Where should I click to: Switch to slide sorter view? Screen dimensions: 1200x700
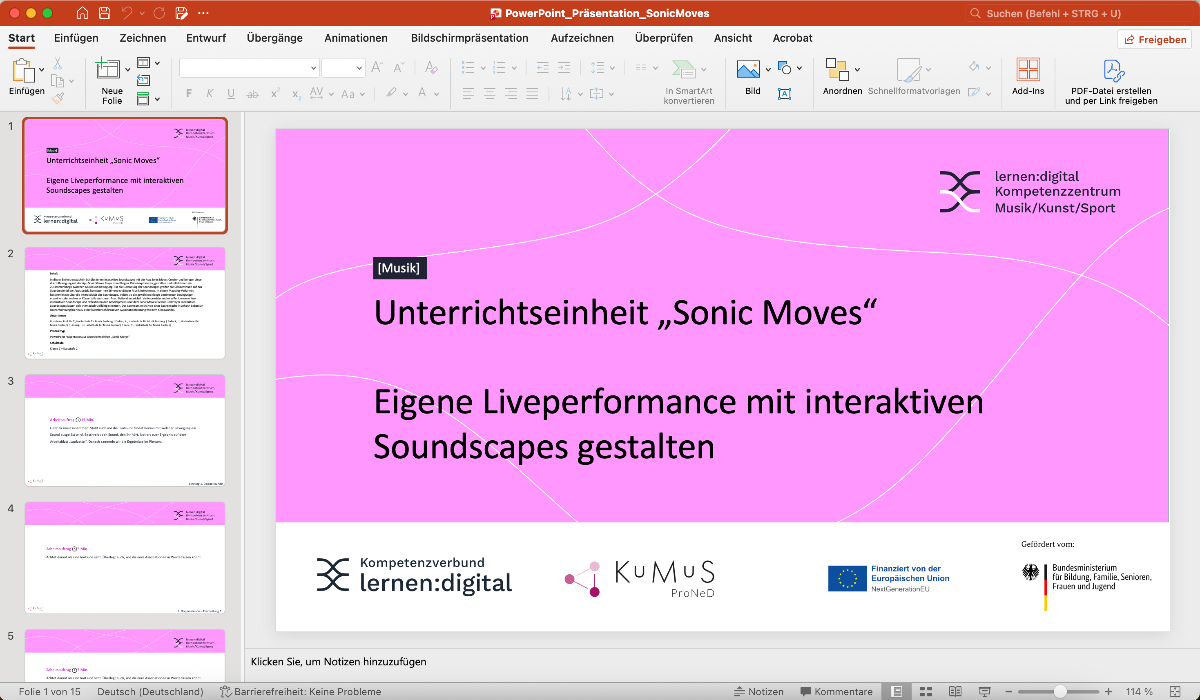pos(926,691)
